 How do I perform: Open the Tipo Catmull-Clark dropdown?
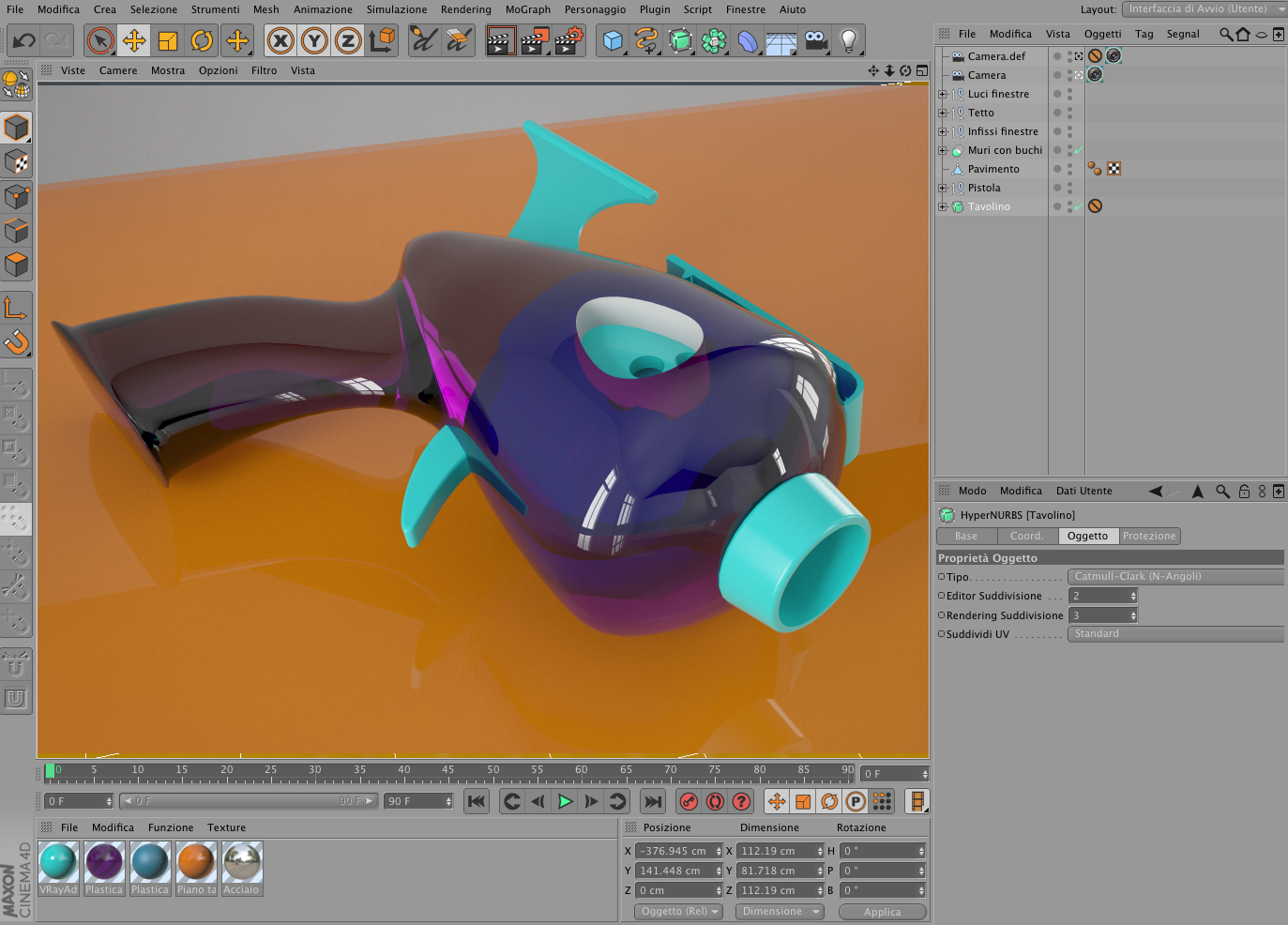tap(1175, 576)
